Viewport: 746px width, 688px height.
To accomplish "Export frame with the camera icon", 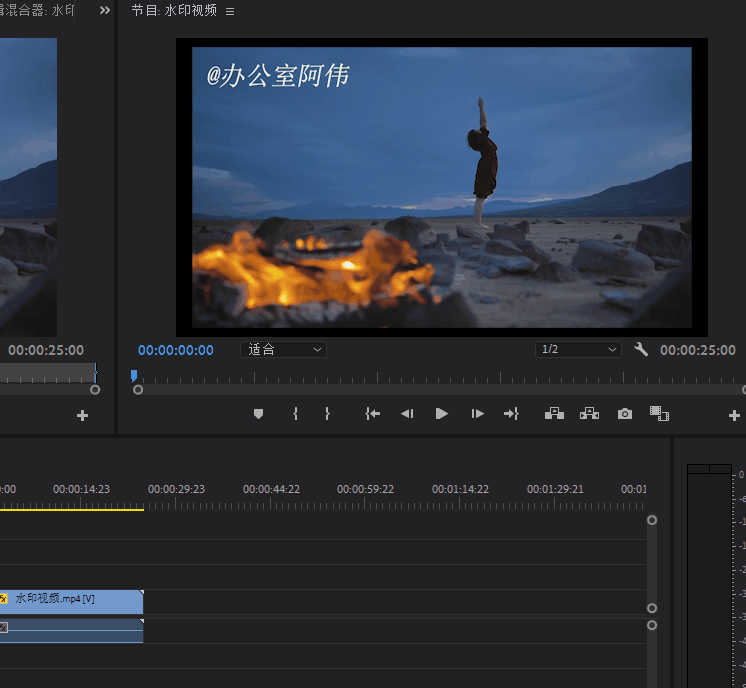I will [x=625, y=414].
